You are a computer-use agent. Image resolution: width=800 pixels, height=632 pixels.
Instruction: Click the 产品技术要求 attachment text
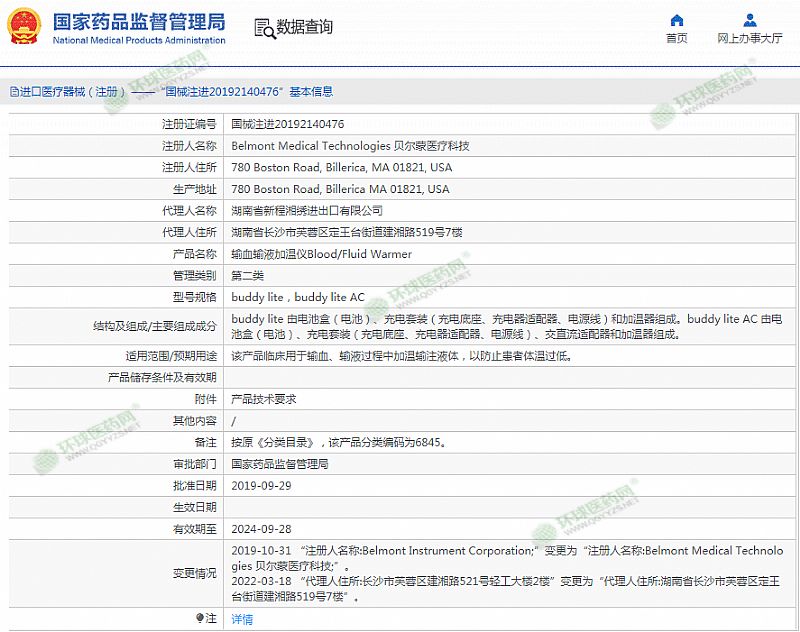click(x=263, y=398)
